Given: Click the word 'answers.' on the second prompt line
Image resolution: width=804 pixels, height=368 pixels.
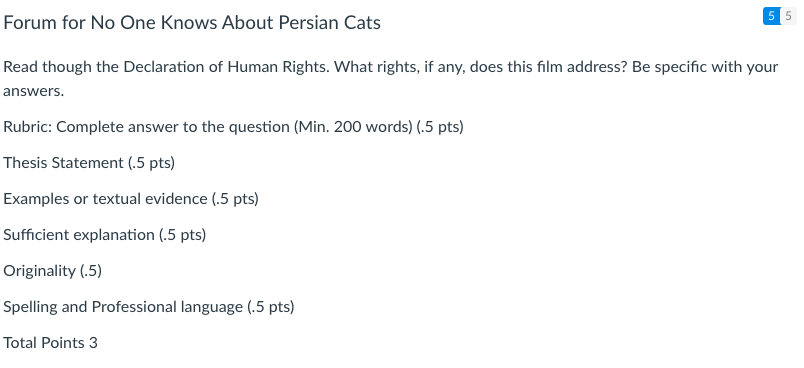Looking at the screenshot, I should (x=34, y=91).
